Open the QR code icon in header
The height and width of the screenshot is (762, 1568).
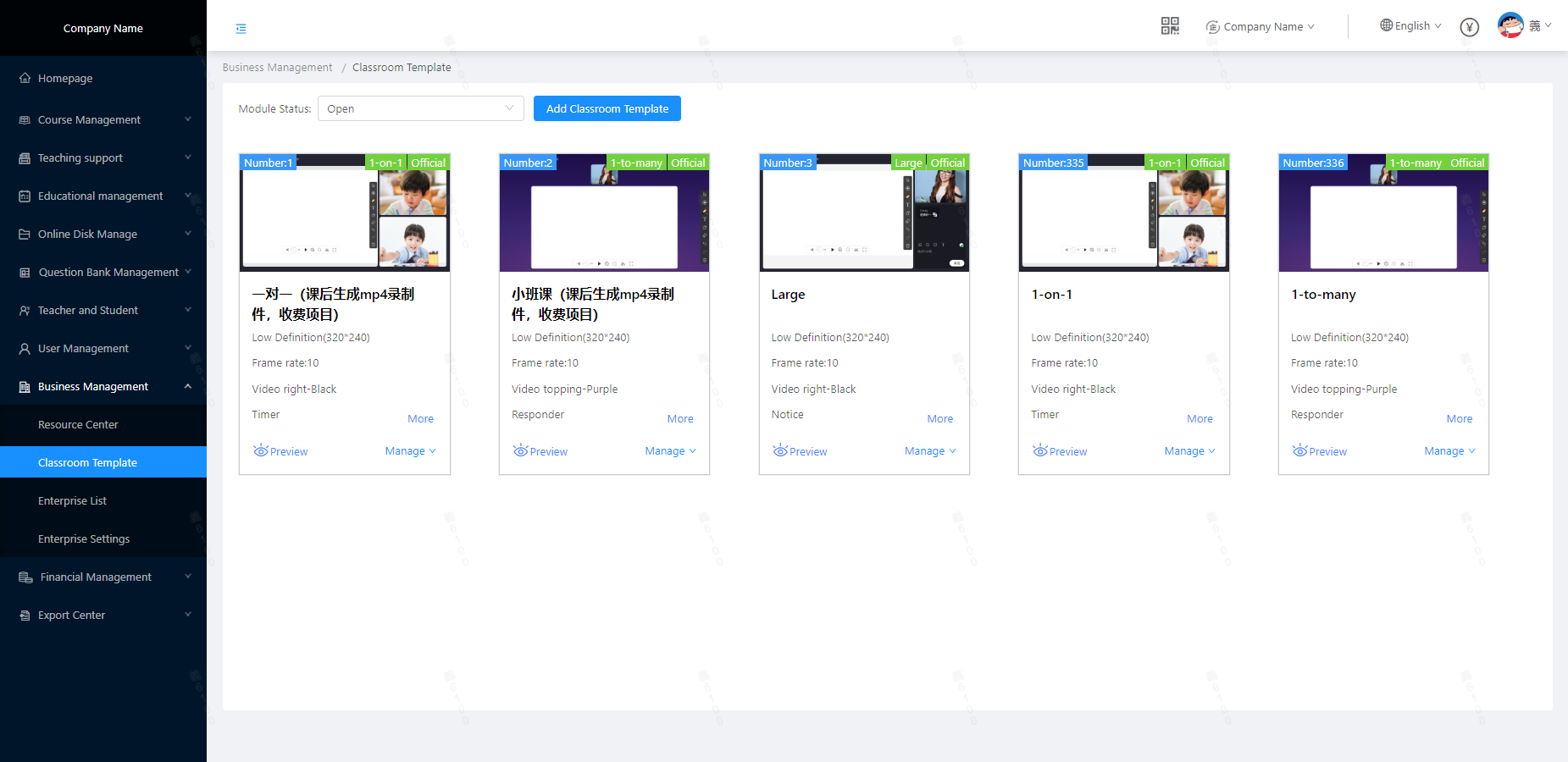click(1170, 26)
